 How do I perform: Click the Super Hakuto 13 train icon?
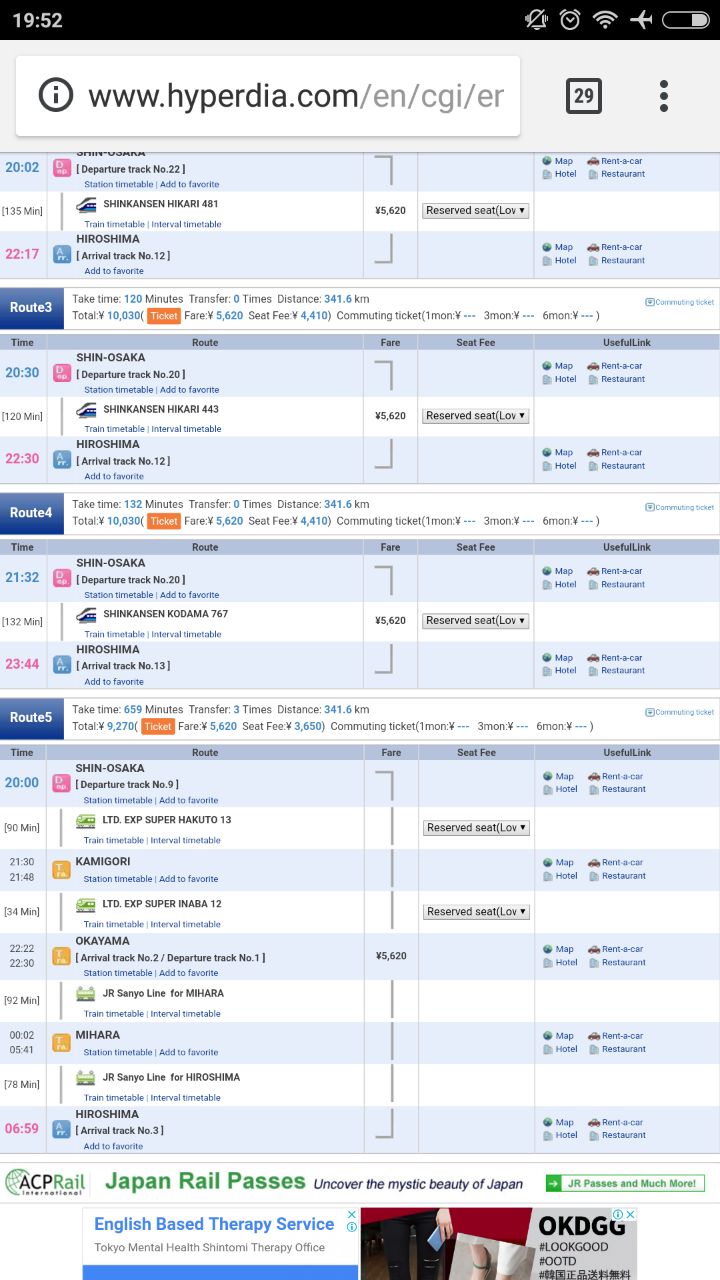[x=86, y=820]
